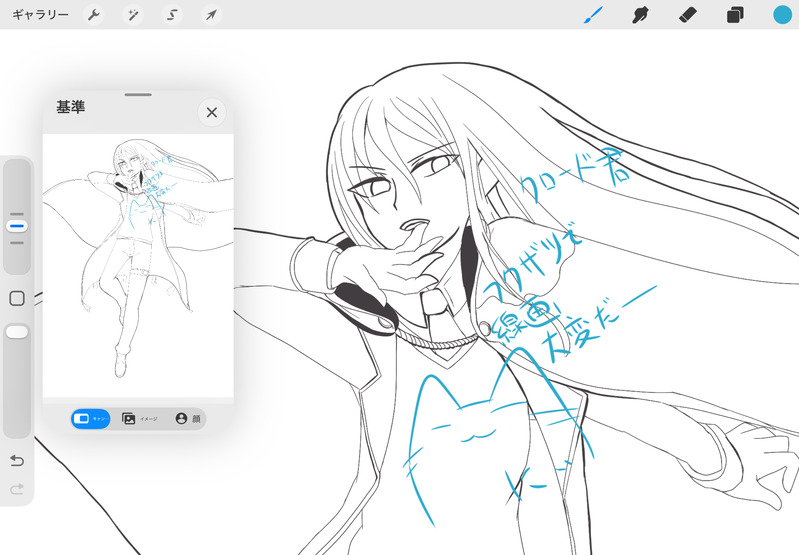This screenshot has width=799, height=555.
Task: Redo the undone stroke
Action: pos(17,490)
